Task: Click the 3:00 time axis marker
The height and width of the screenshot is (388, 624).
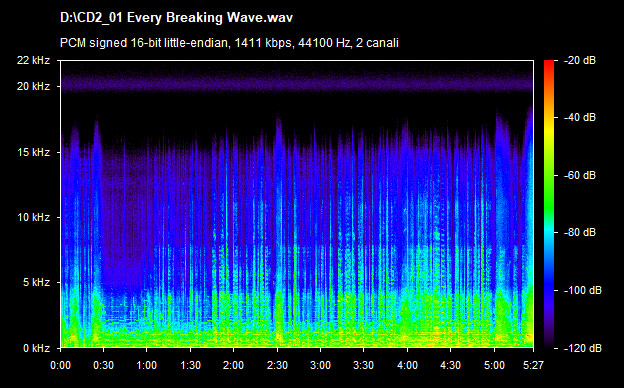Action: 320,365
